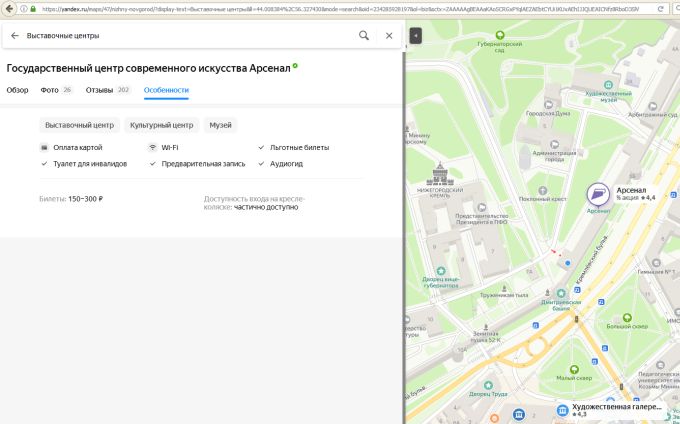
Task: Click Поклонный крест marker on map
Action: click(x=543, y=190)
